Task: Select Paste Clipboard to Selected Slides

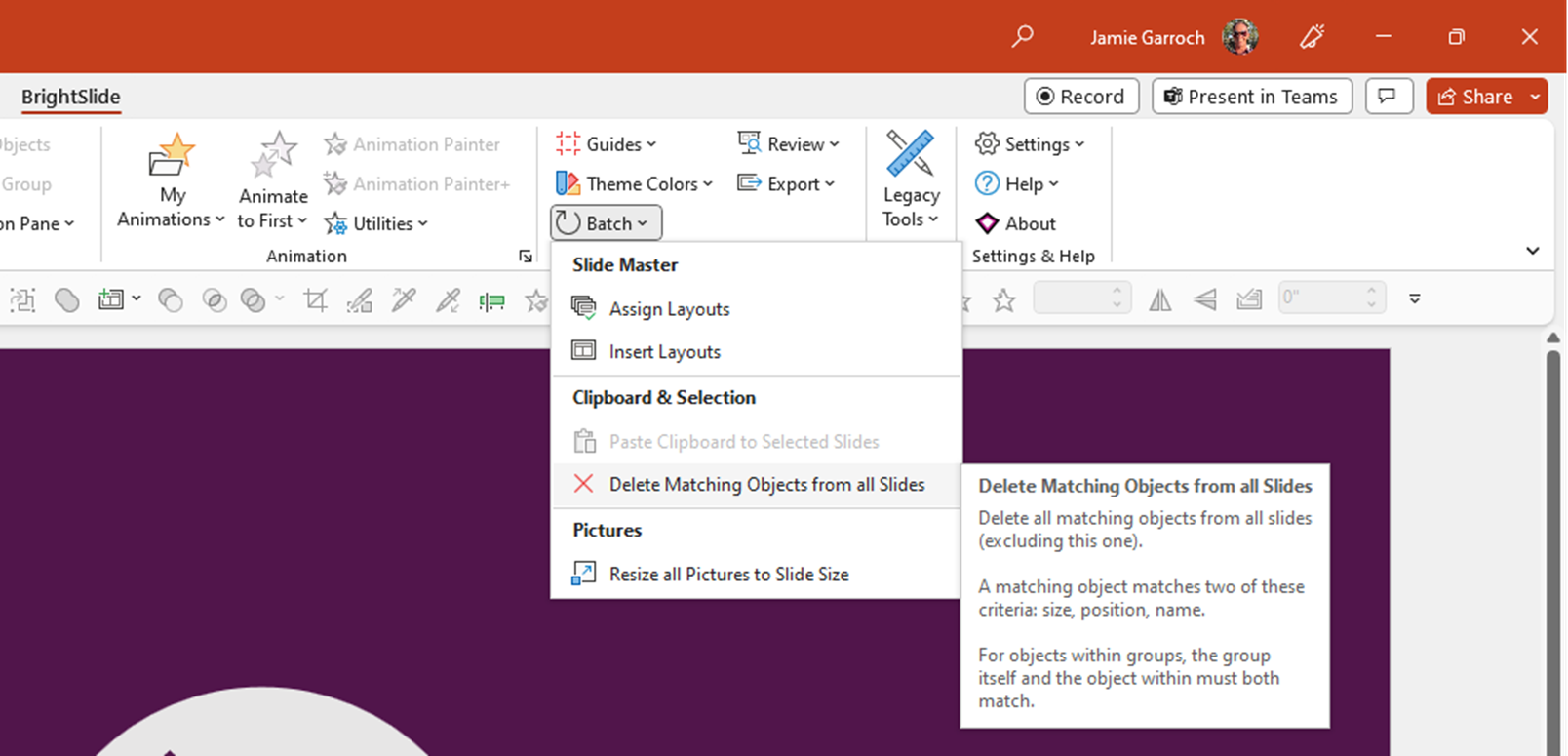Action: [x=756, y=442]
